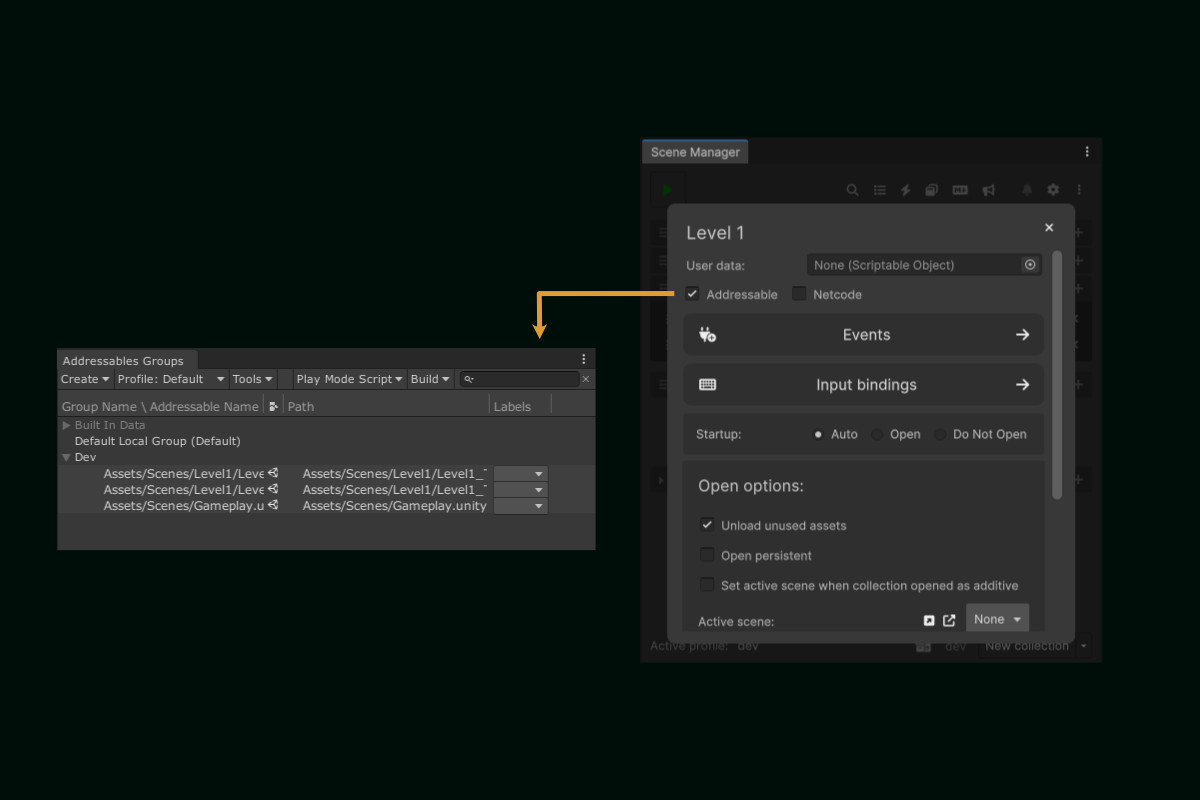The width and height of the screenshot is (1200, 800).
Task: Click the green play button in Scene Manager
Action: coord(667,189)
